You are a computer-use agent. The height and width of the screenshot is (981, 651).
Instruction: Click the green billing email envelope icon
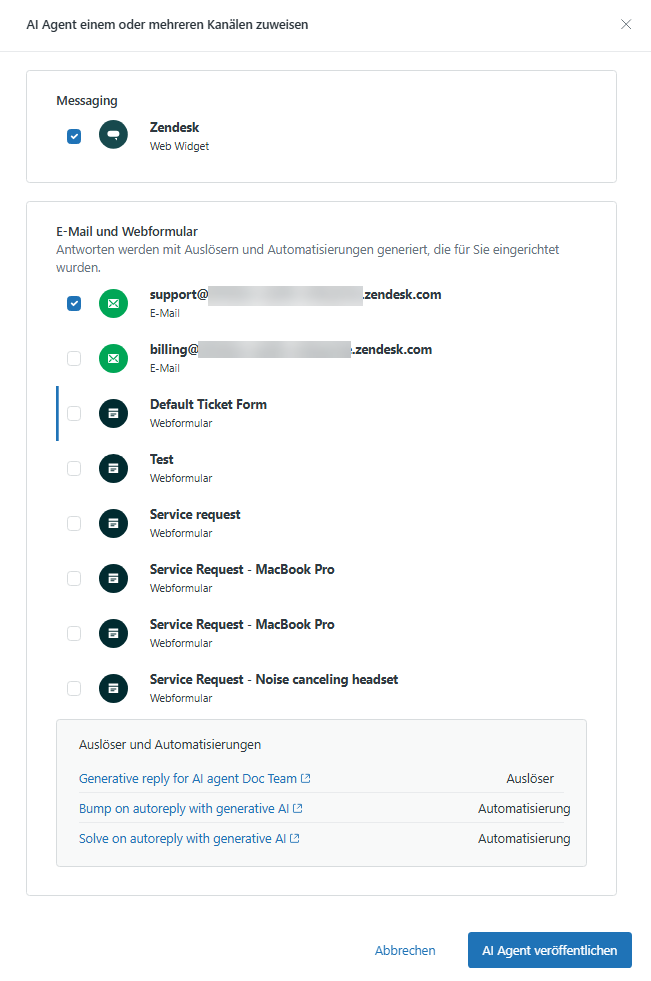click(113, 358)
